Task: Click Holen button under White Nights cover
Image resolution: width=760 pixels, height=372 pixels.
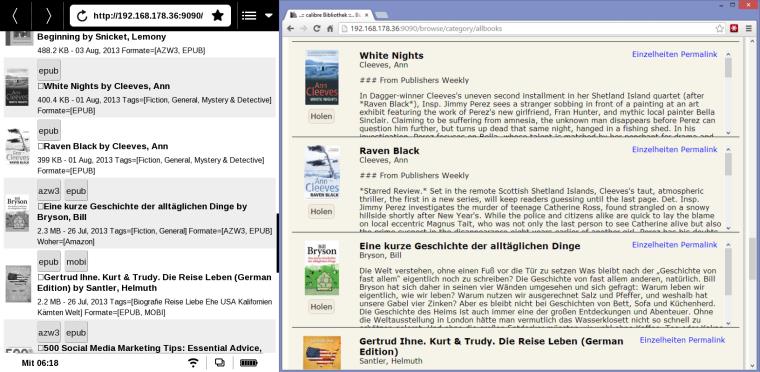Action: pos(321,116)
